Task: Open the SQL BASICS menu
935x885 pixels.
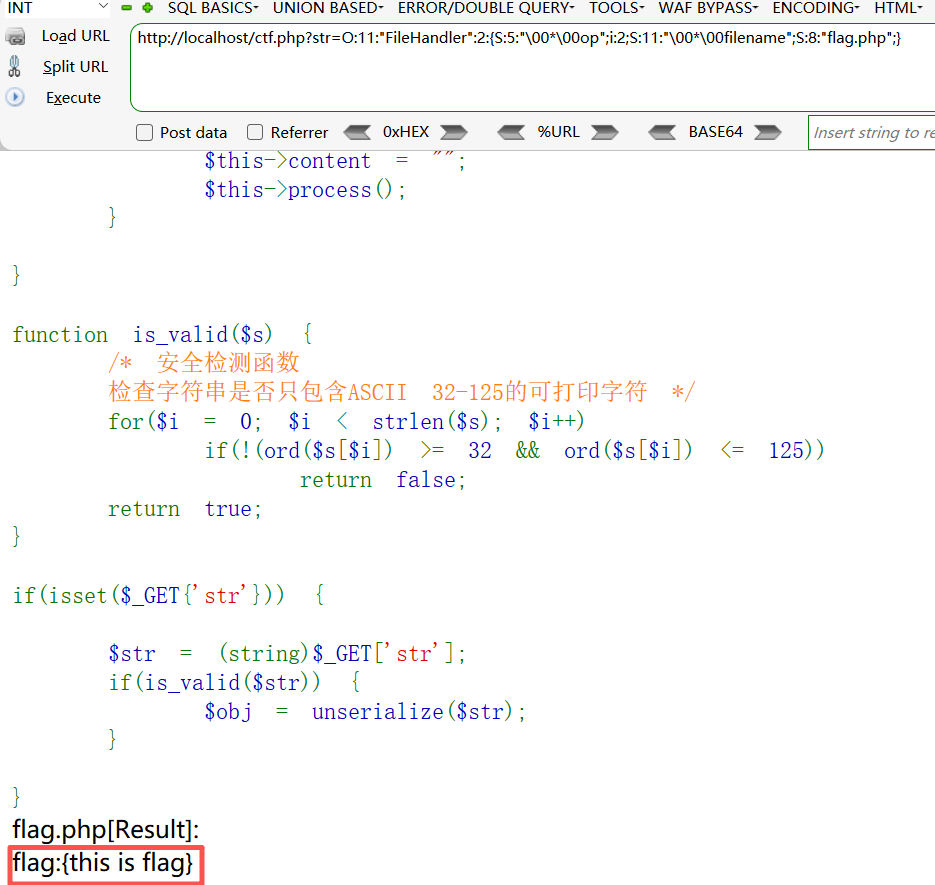Action: pos(213,8)
